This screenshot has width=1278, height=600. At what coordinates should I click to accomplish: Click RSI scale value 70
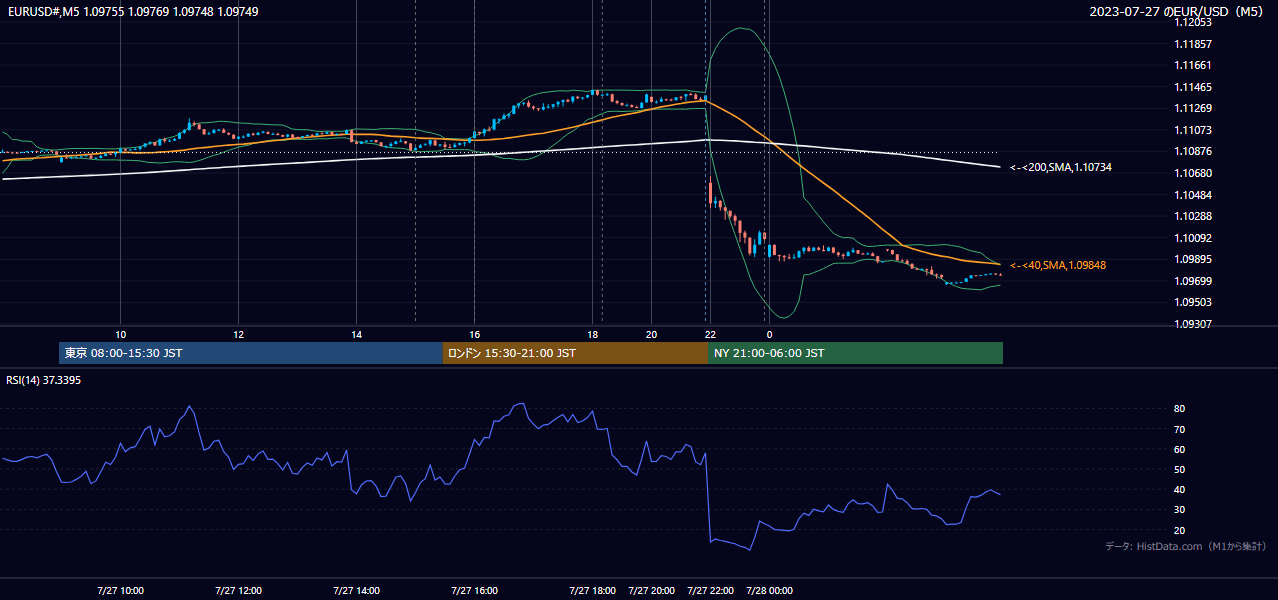tap(1180, 429)
